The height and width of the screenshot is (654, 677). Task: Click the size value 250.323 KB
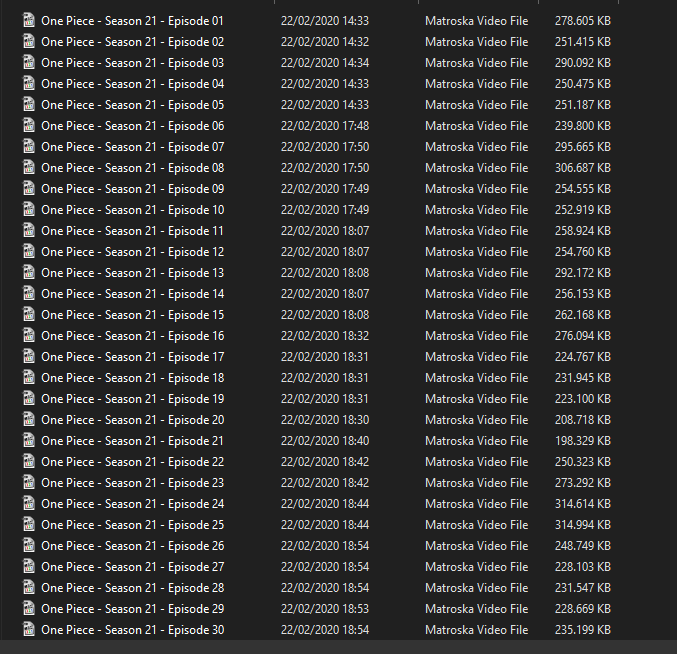[x=582, y=462]
